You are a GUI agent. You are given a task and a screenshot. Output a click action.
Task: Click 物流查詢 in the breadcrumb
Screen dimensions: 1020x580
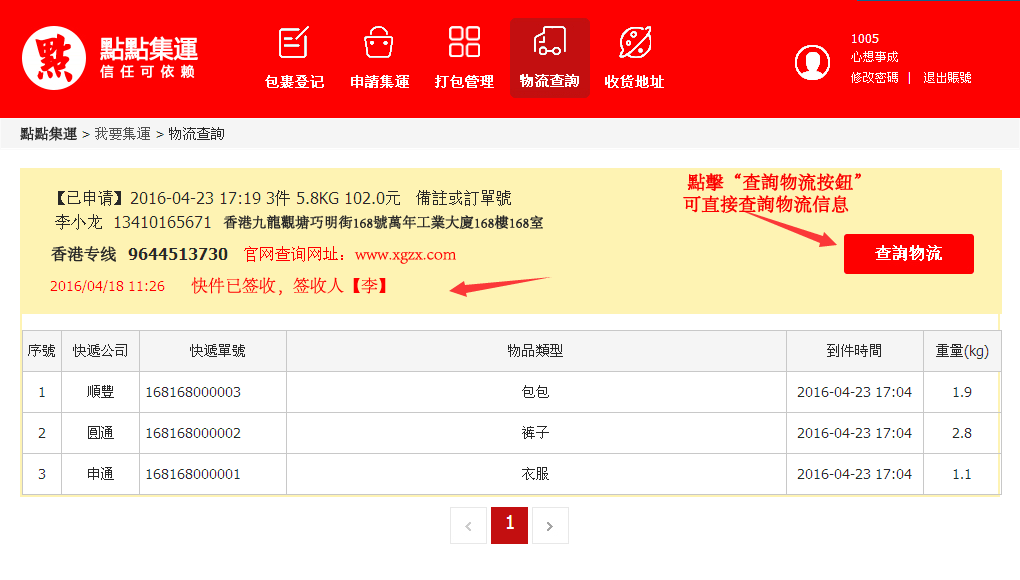pos(196,134)
